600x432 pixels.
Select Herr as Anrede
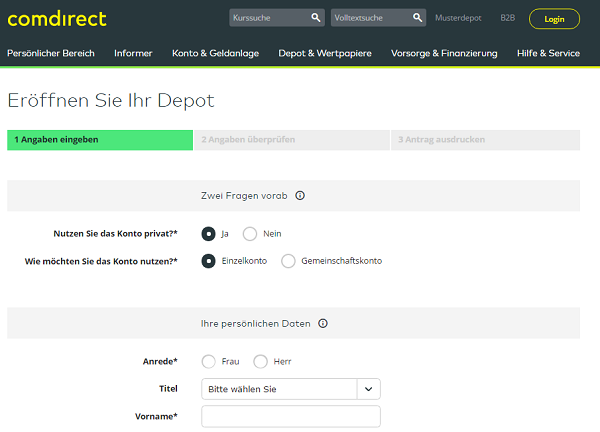[x=260, y=361]
